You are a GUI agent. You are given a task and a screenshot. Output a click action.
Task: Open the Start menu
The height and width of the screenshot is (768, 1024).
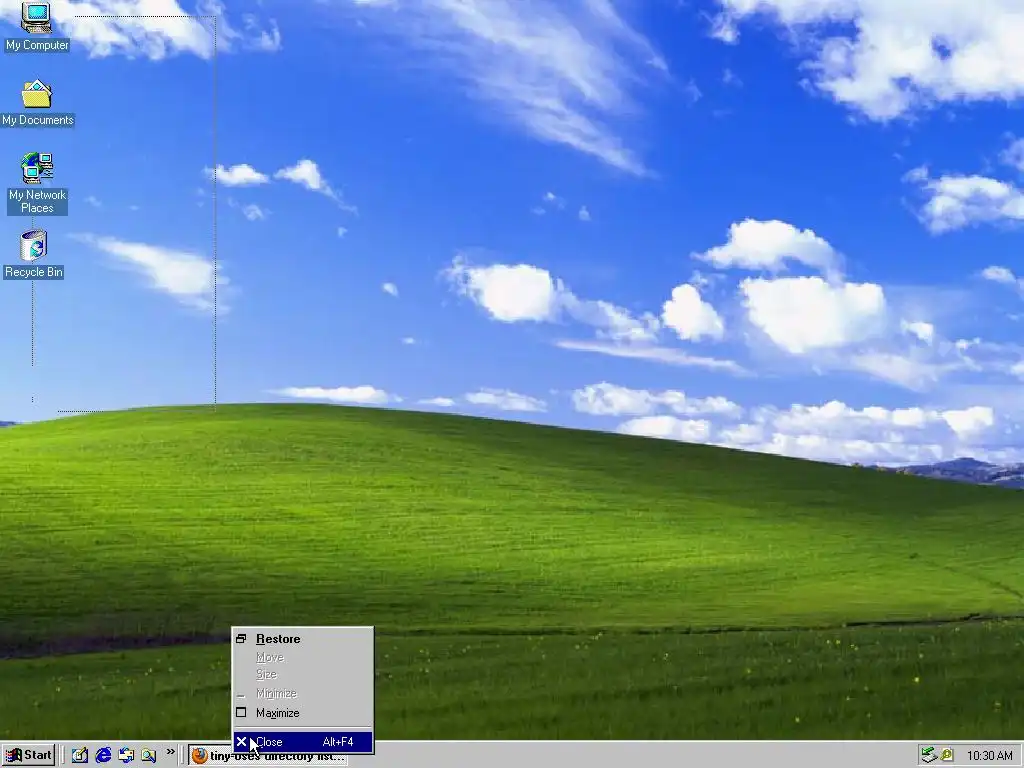tap(28, 756)
